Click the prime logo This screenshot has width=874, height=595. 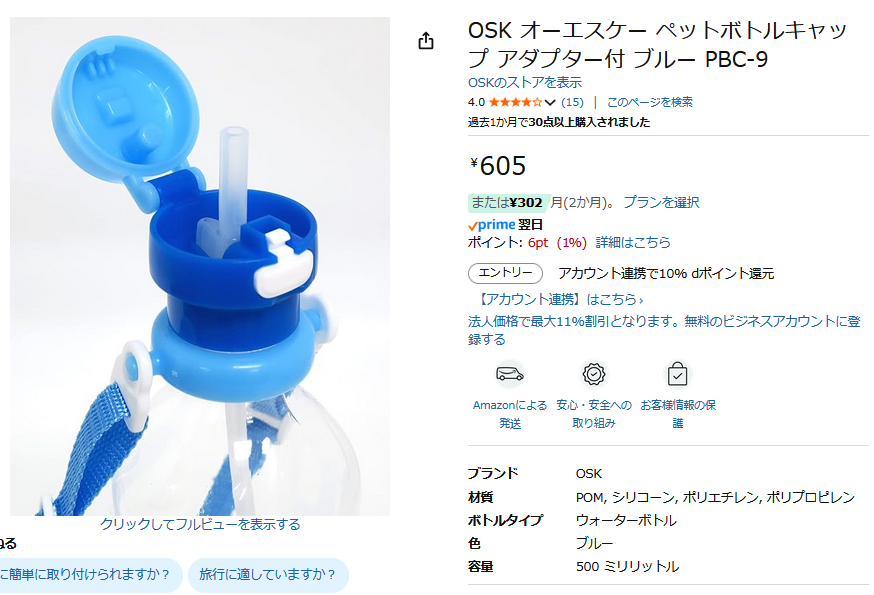pyautogui.click(x=491, y=225)
